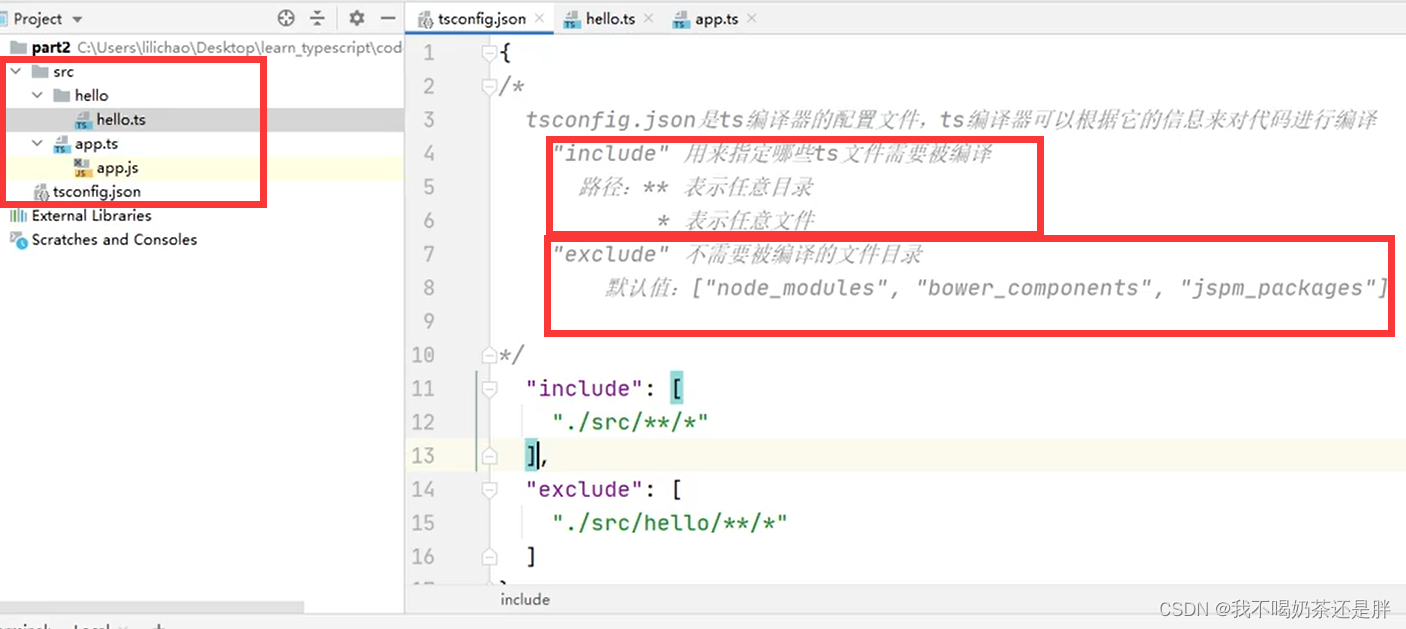1406x629 pixels.
Task: Collapse the app.ts node chevron
Action: click(38, 143)
